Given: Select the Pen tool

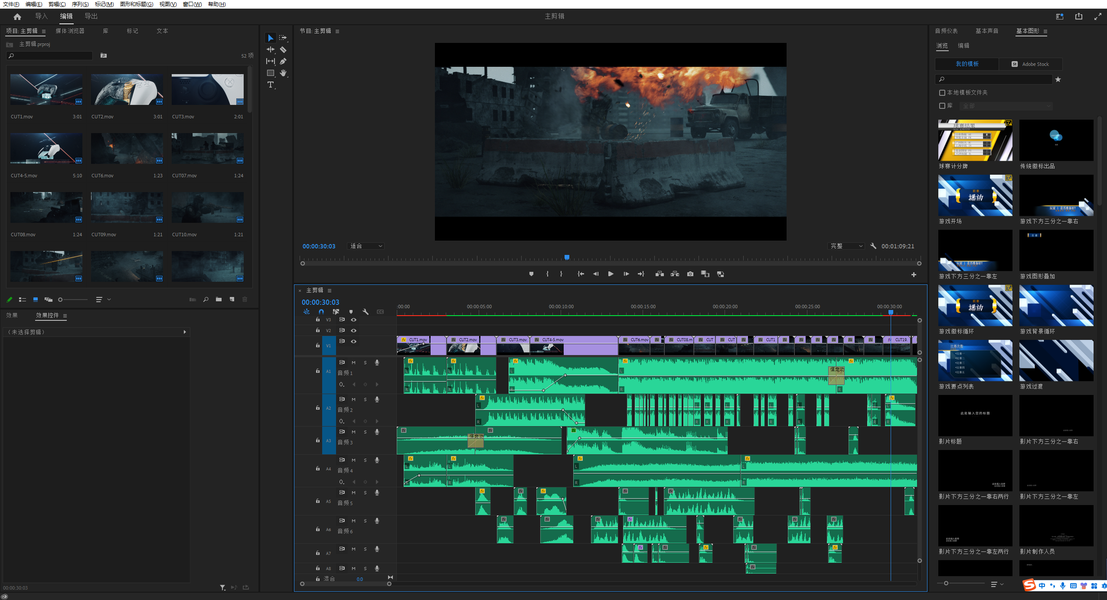Looking at the screenshot, I should point(283,61).
